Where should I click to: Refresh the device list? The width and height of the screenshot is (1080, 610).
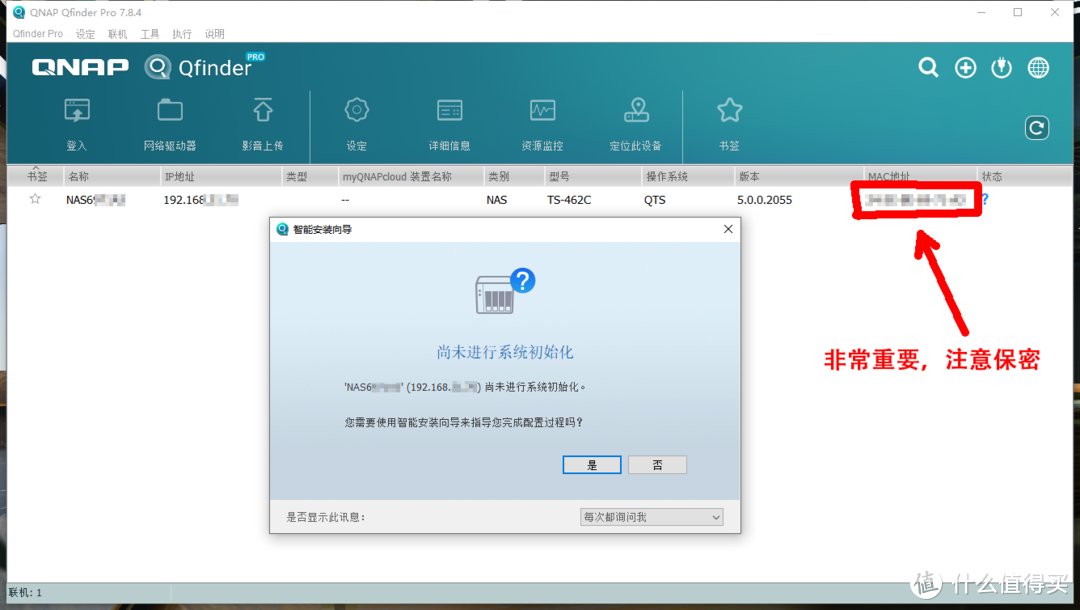1037,127
